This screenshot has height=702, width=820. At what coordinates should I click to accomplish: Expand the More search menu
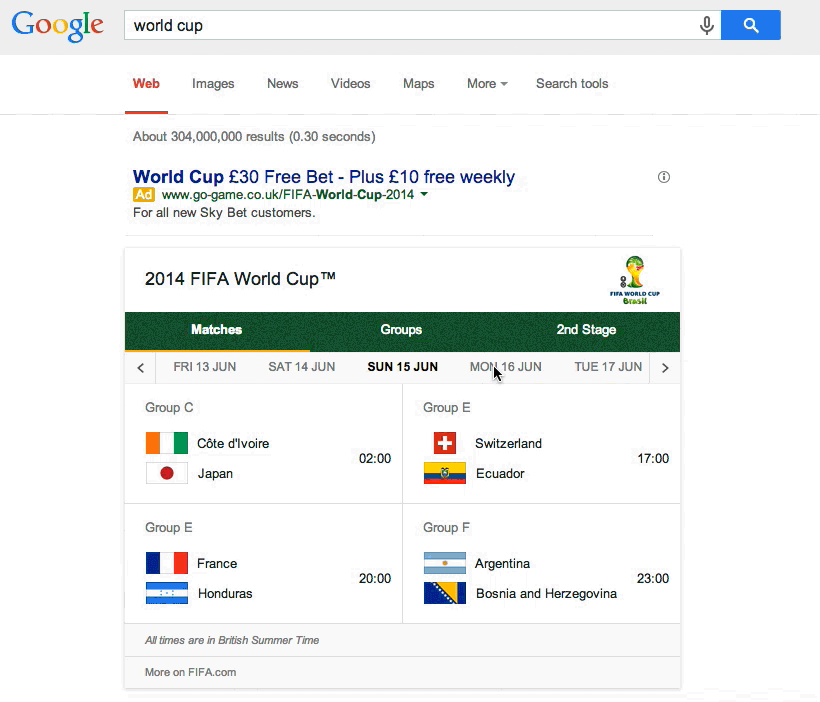pyautogui.click(x=487, y=84)
